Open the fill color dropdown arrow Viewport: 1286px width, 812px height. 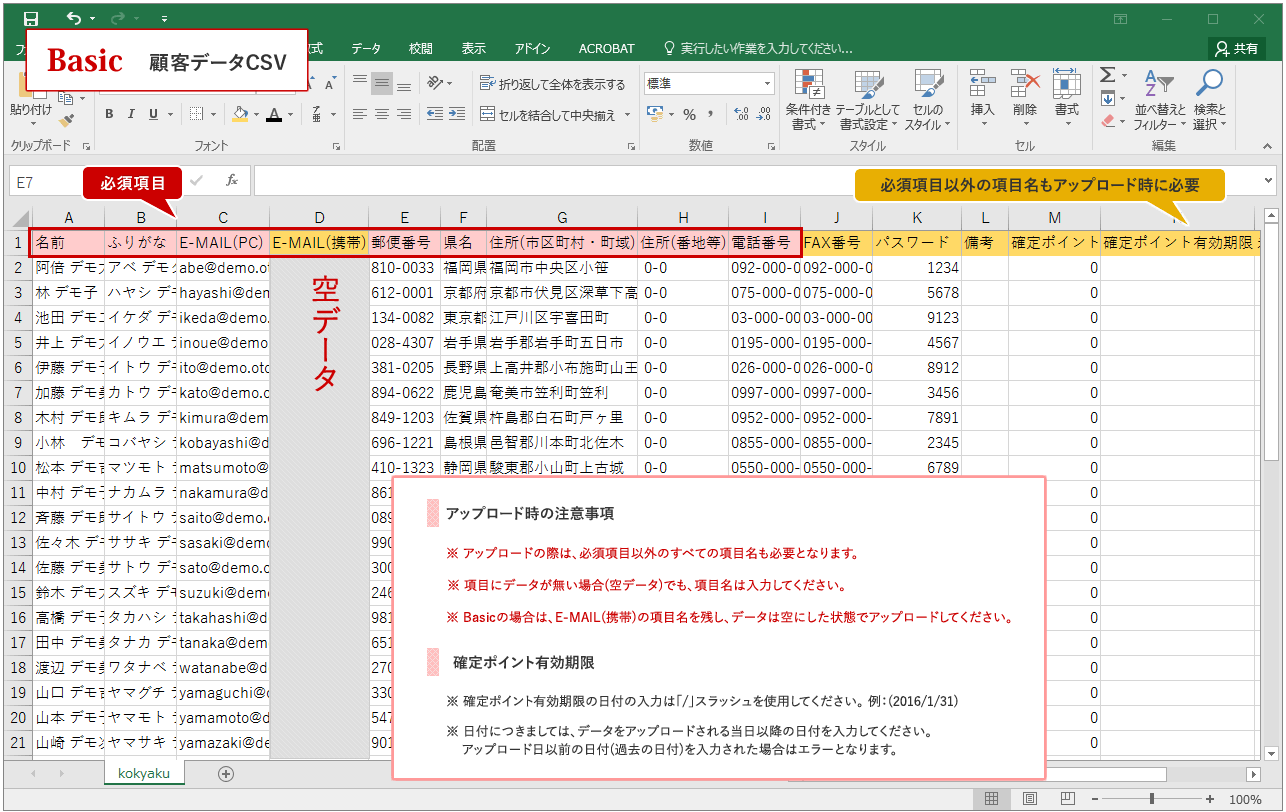pos(255,114)
